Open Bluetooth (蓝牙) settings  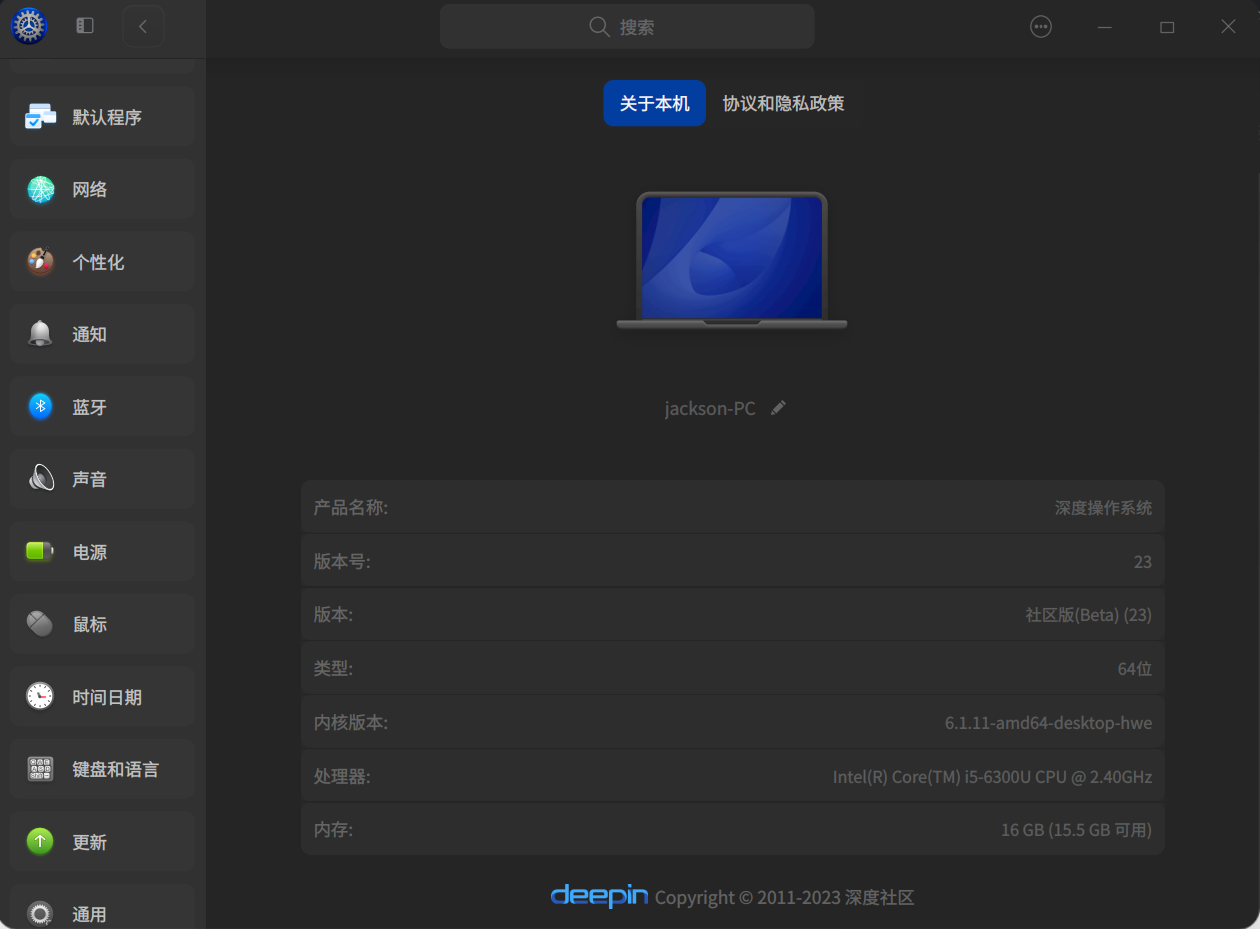(x=102, y=407)
